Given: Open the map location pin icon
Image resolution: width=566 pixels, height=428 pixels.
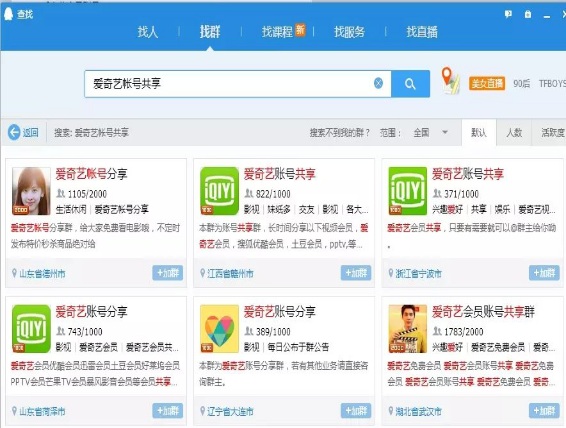Looking at the screenshot, I should tap(450, 81).
